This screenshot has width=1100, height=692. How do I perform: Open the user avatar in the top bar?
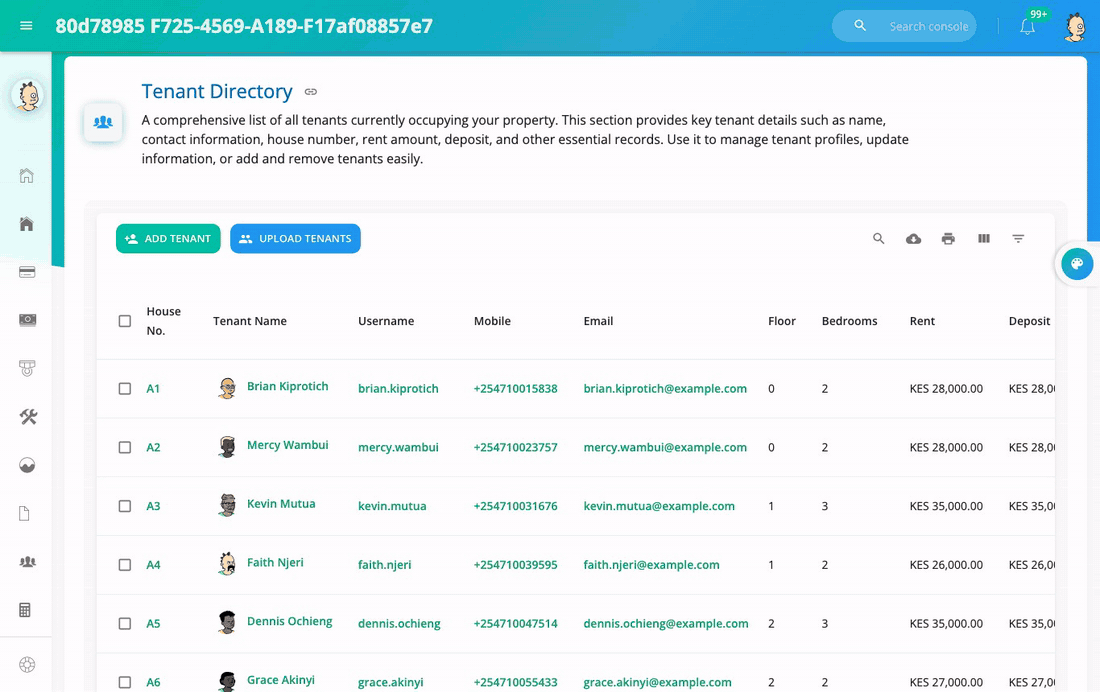click(1075, 27)
